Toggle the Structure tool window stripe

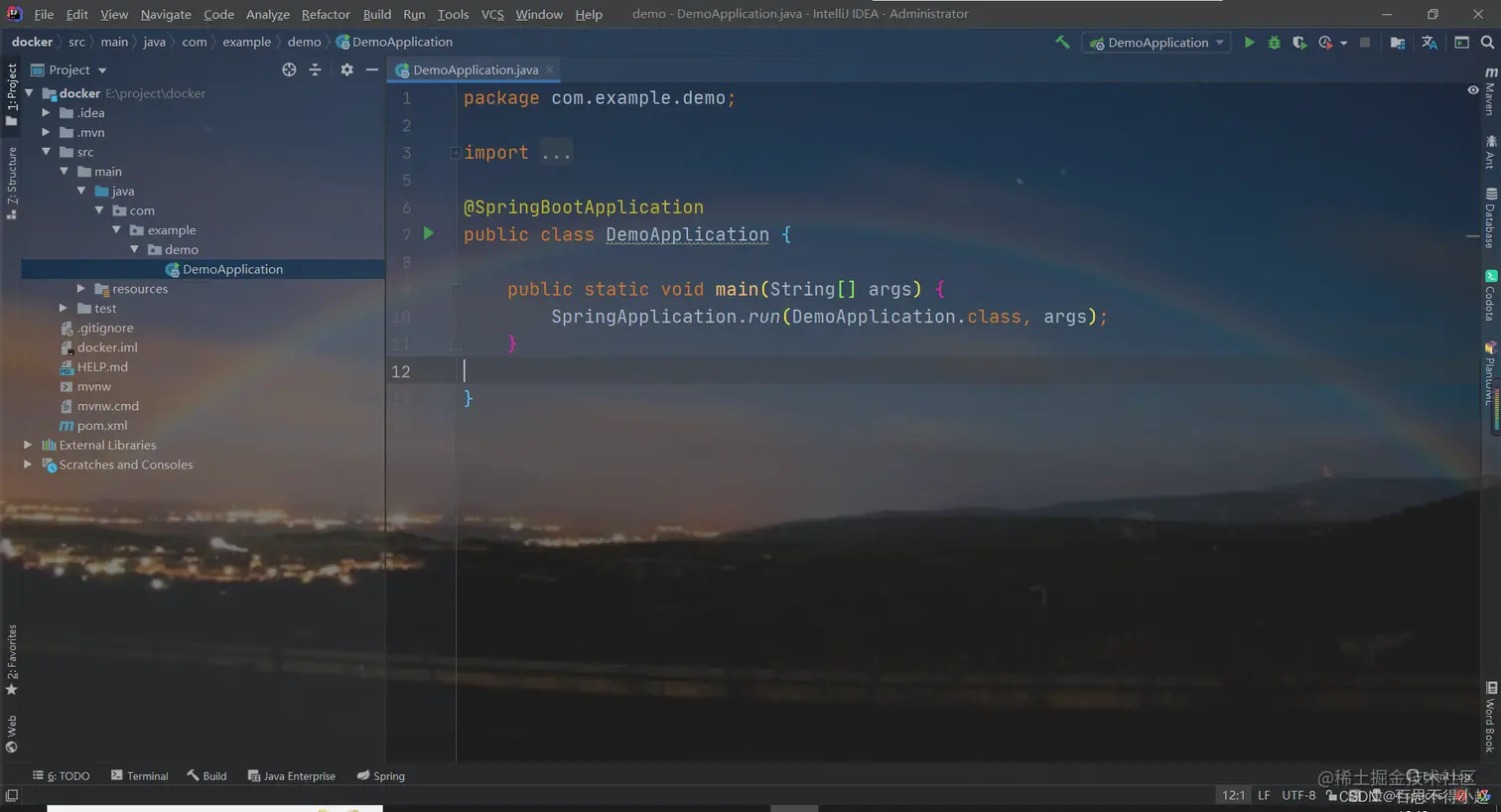[11, 183]
